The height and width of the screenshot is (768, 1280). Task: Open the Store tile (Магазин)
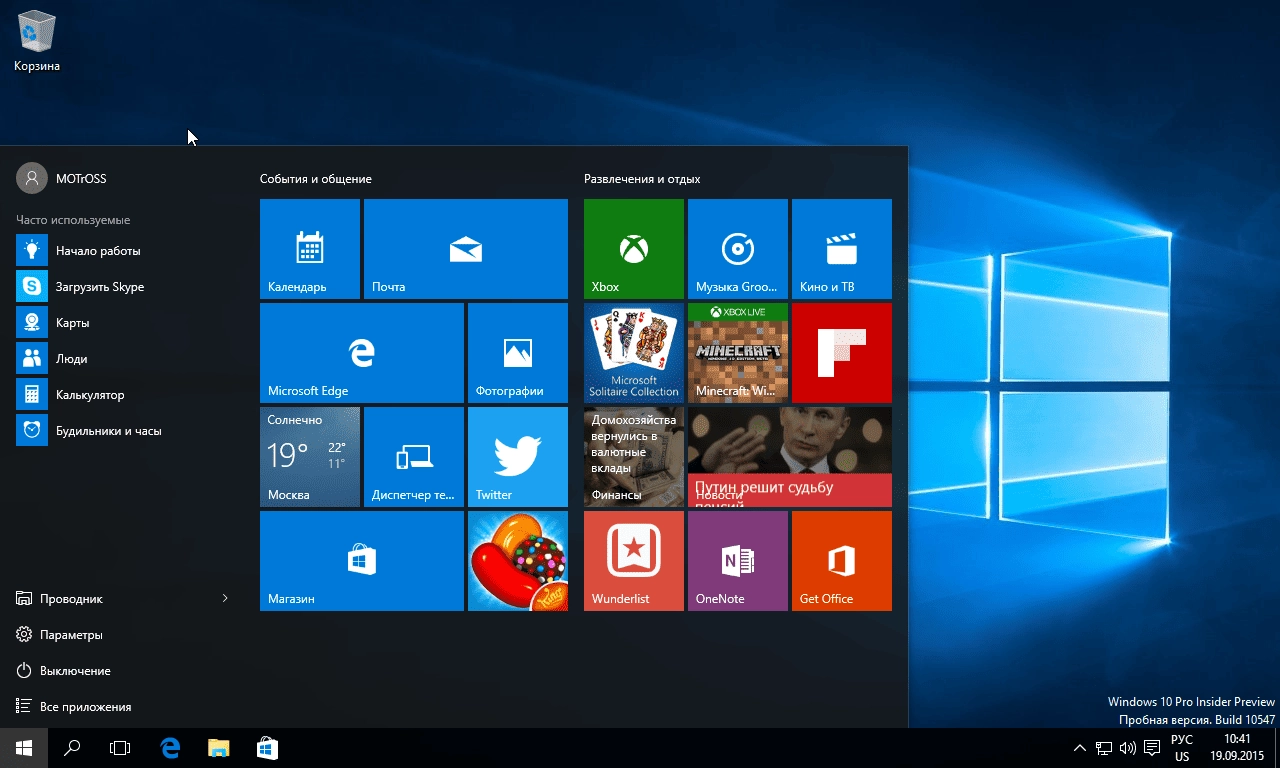[x=362, y=561]
